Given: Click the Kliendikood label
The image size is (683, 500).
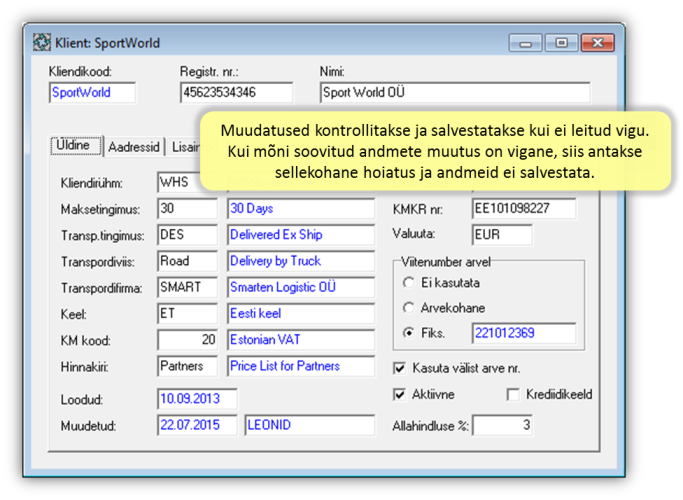Looking at the screenshot, I should (80, 71).
